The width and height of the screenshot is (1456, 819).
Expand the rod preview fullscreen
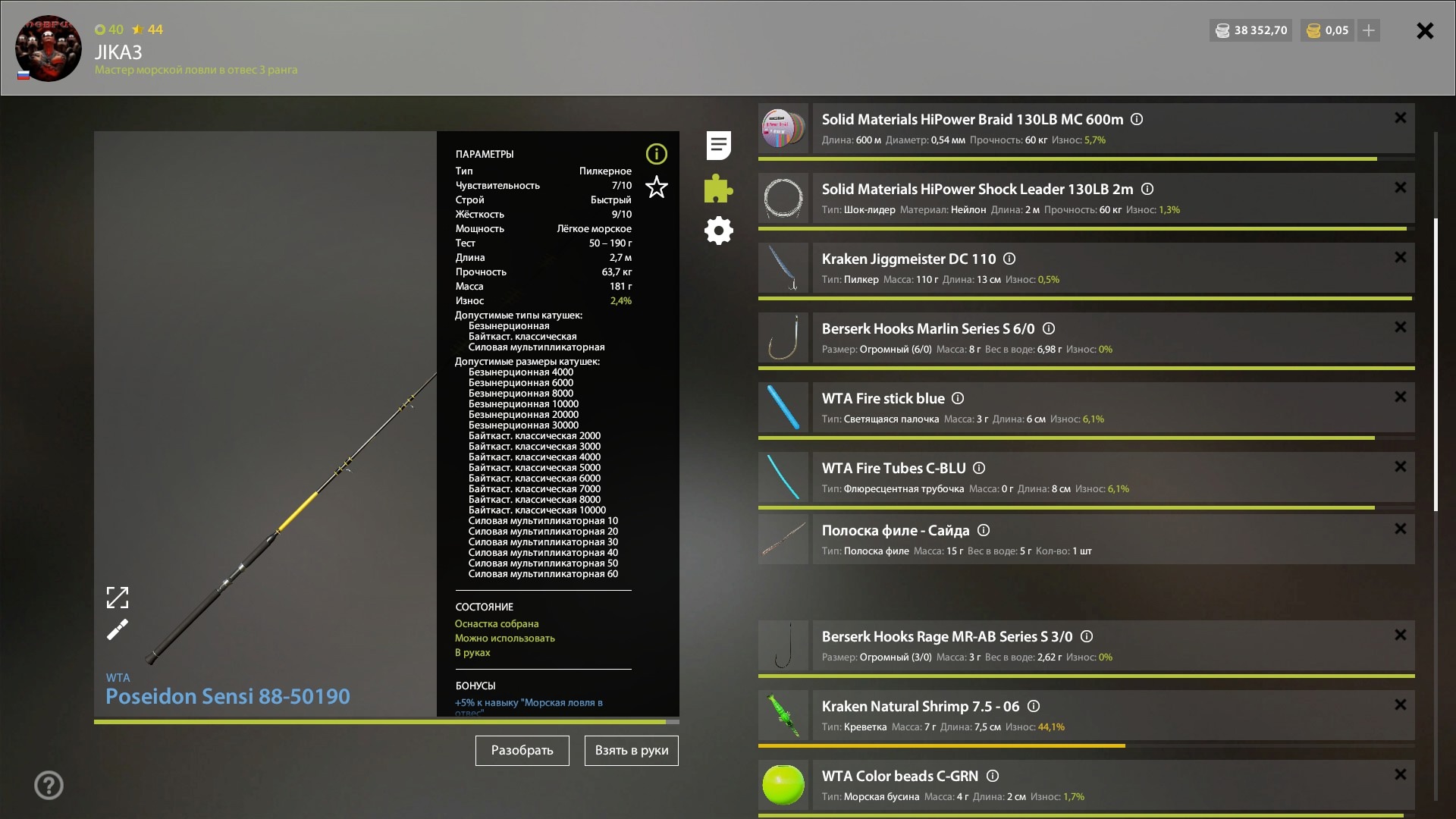click(x=118, y=598)
